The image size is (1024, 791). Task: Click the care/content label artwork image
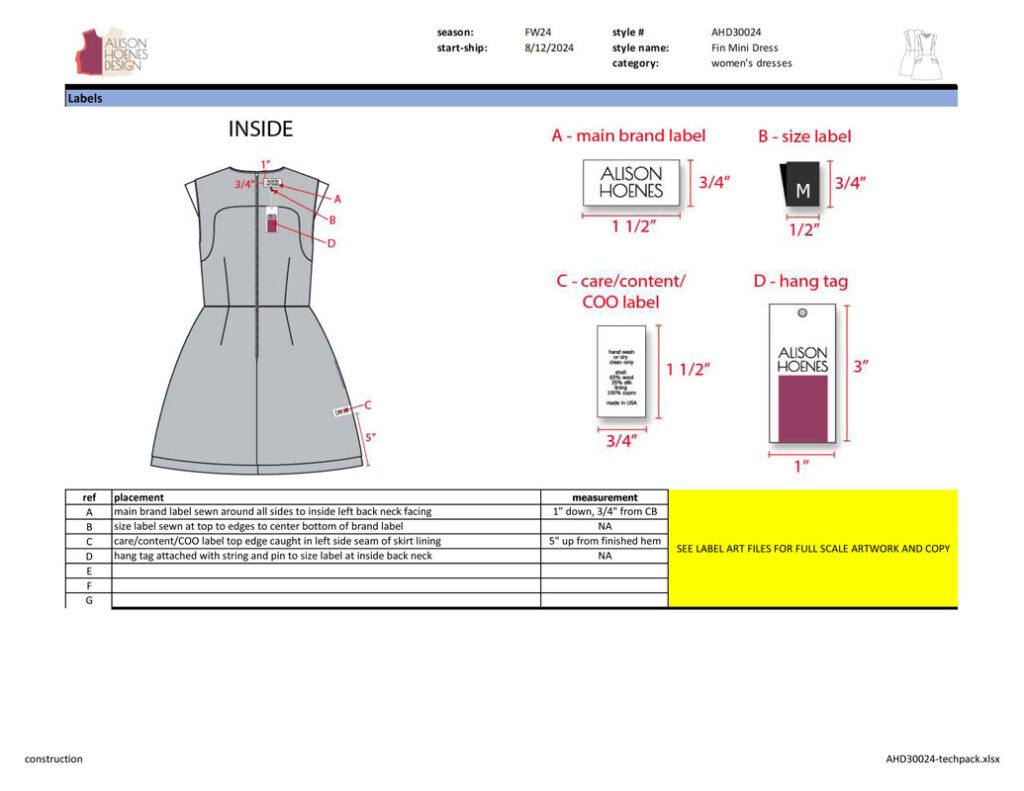click(621, 371)
